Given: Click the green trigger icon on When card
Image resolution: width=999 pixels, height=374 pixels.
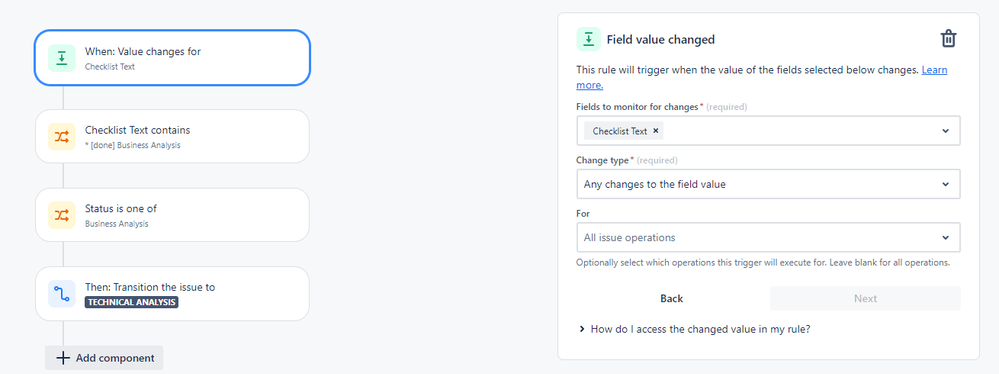Looking at the screenshot, I should click(x=62, y=58).
